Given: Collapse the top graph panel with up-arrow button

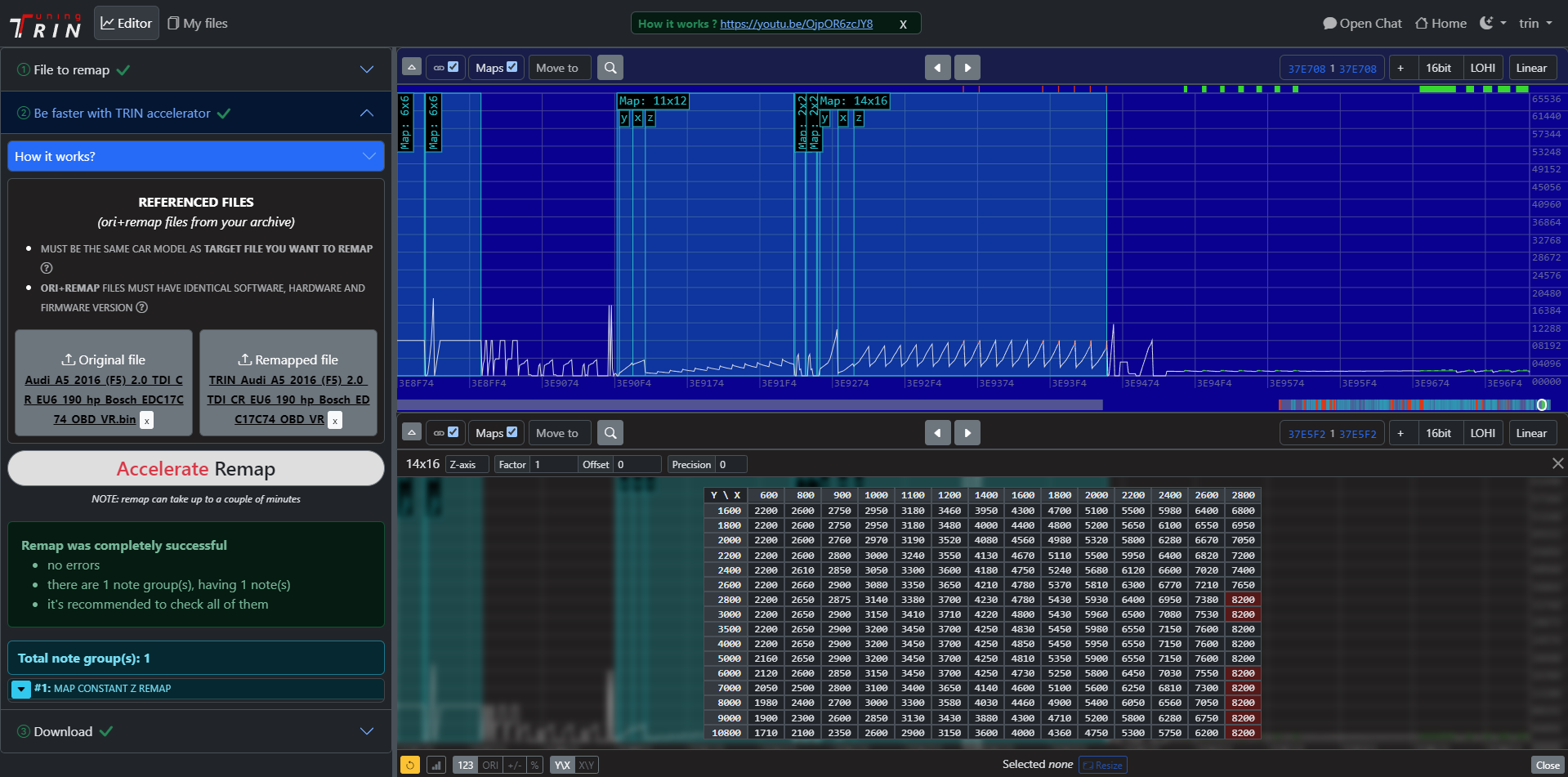Looking at the screenshot, I should pyautogui.click(x=412, y=68).
